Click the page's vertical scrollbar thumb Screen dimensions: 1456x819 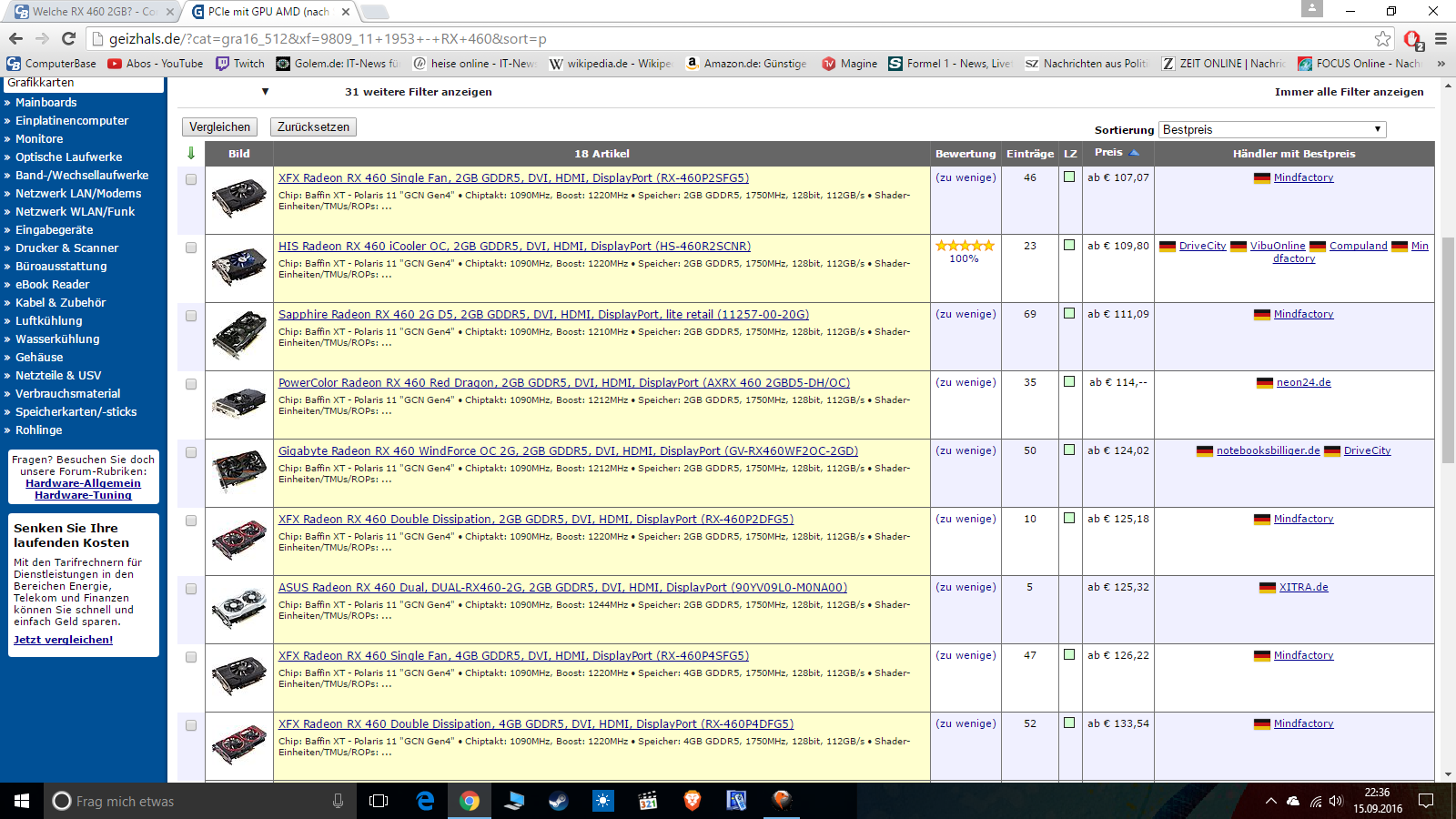click(x=1448, y=350)
